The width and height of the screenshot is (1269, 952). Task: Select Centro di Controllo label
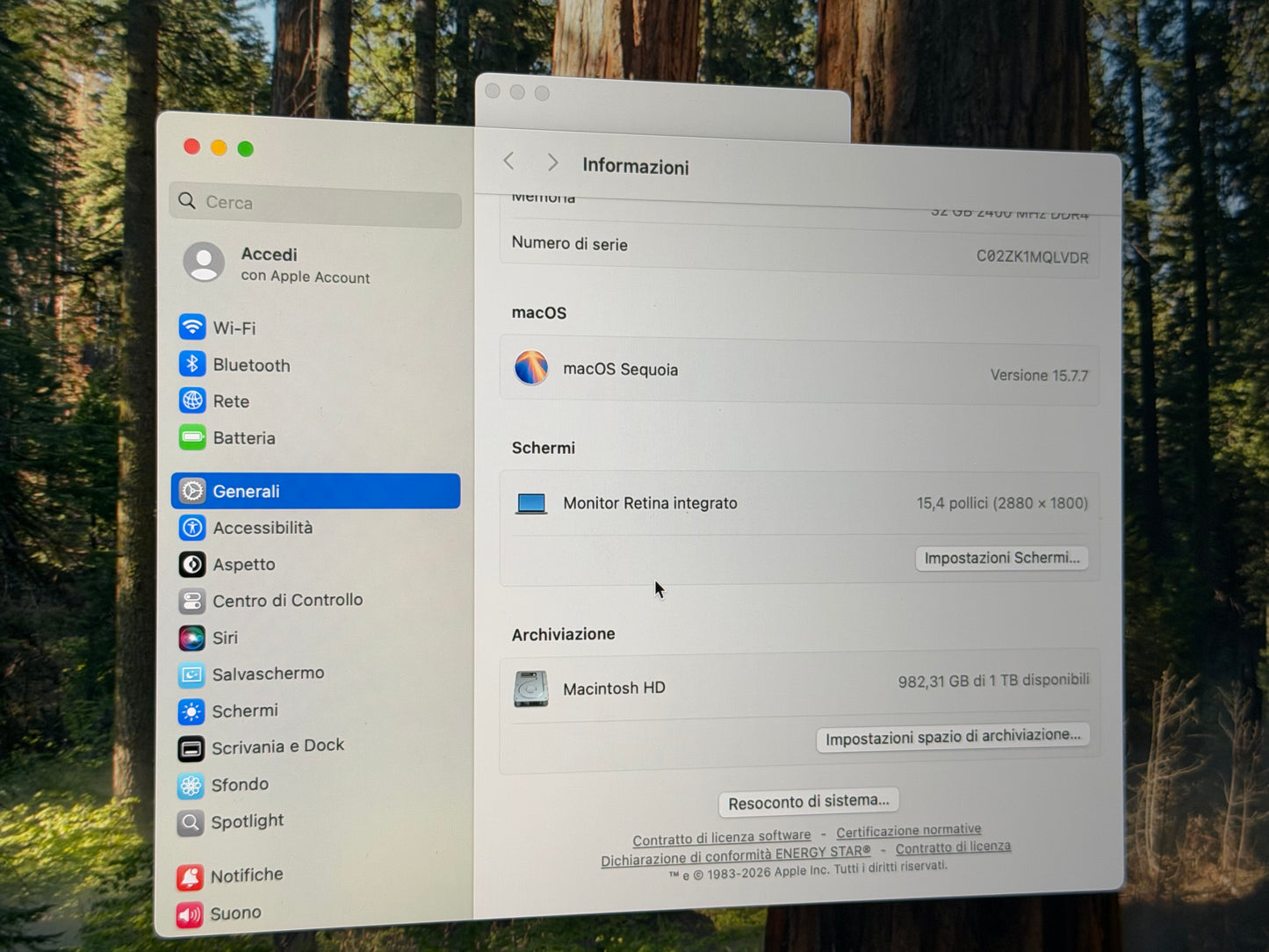point(287,601)
